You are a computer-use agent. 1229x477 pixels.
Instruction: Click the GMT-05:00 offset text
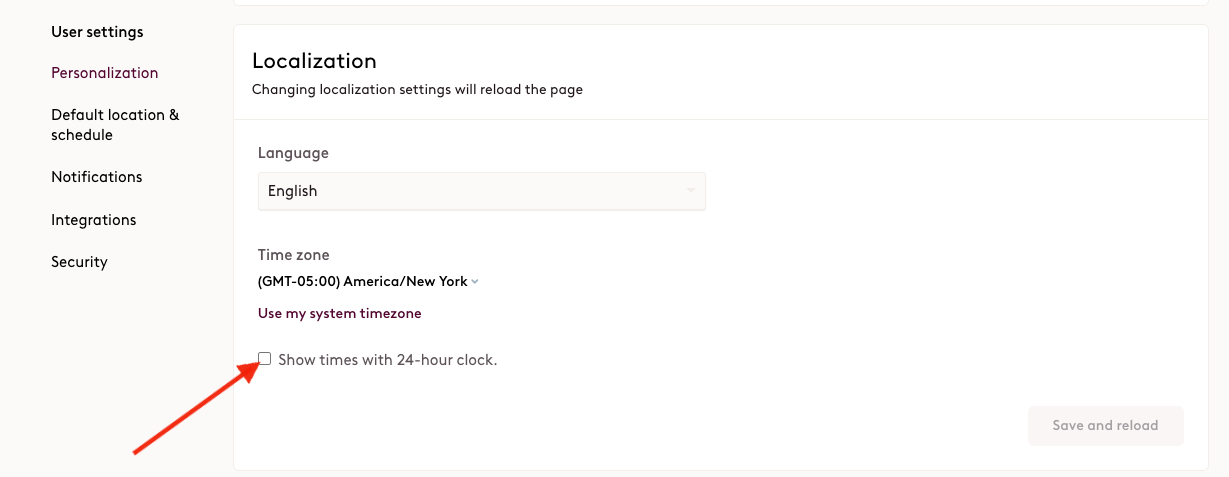[299, 281]
